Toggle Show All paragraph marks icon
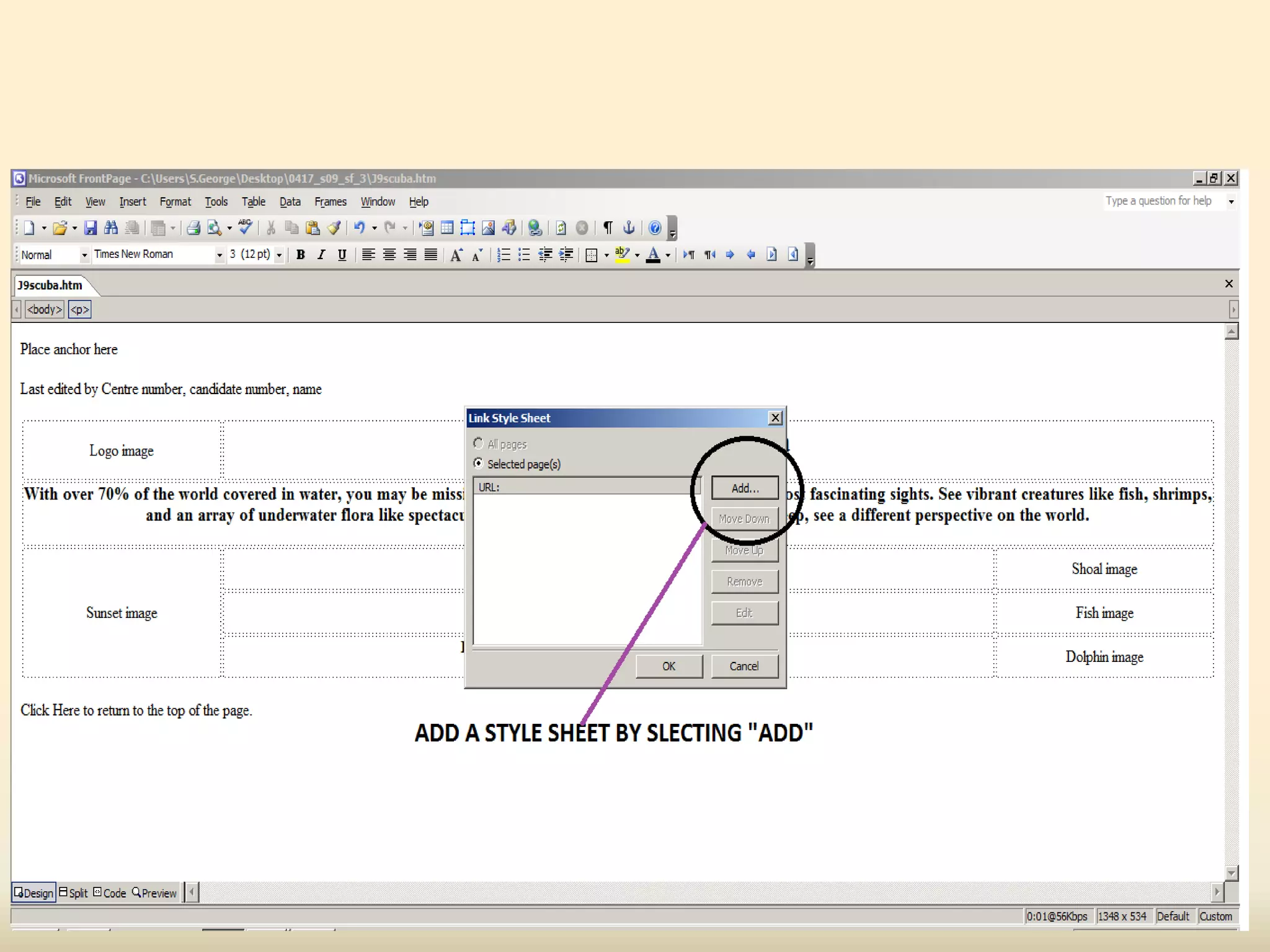 pyautogui.click(x=608, y=228)
